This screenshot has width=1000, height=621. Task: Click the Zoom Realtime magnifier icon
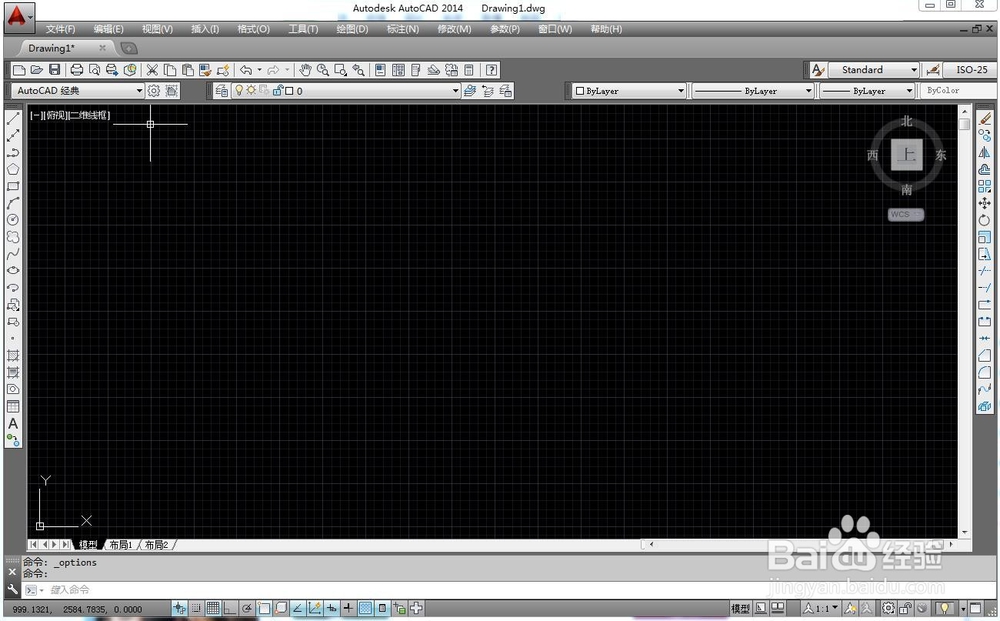pyautogui.click(x=323, y=70)
